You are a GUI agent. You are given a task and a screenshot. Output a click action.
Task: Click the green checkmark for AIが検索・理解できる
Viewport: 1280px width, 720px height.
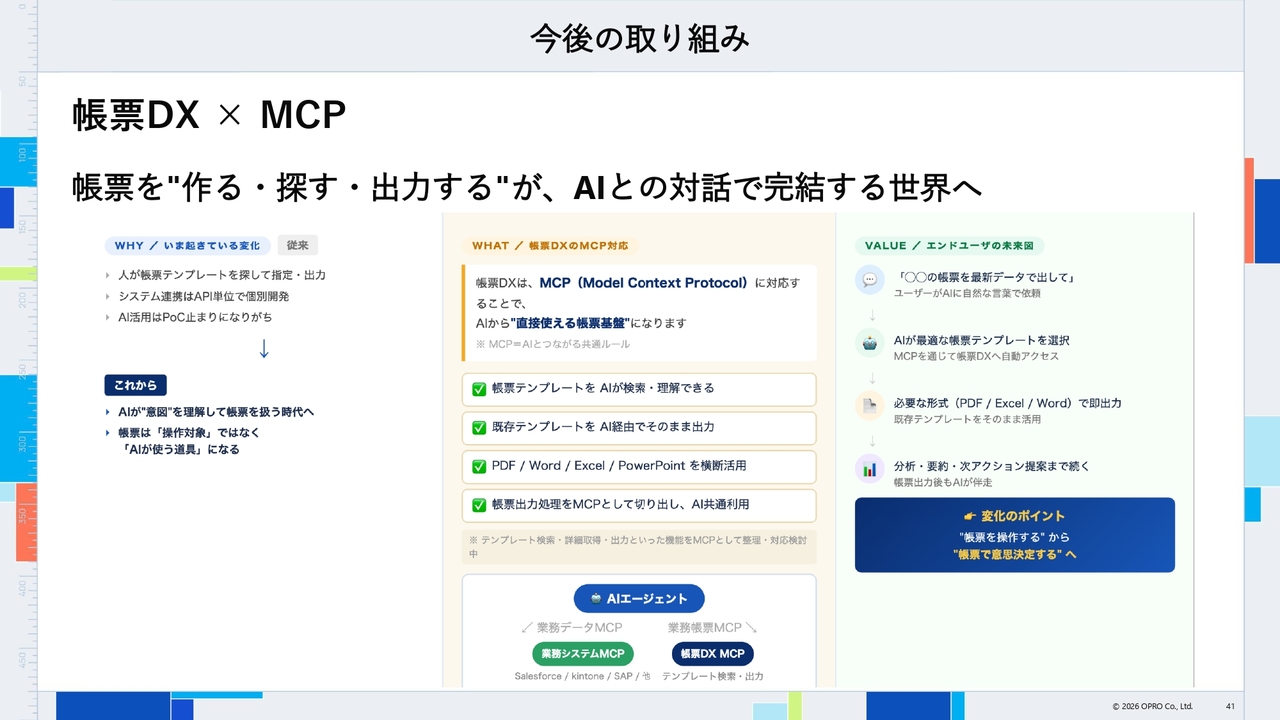point(479,389)
